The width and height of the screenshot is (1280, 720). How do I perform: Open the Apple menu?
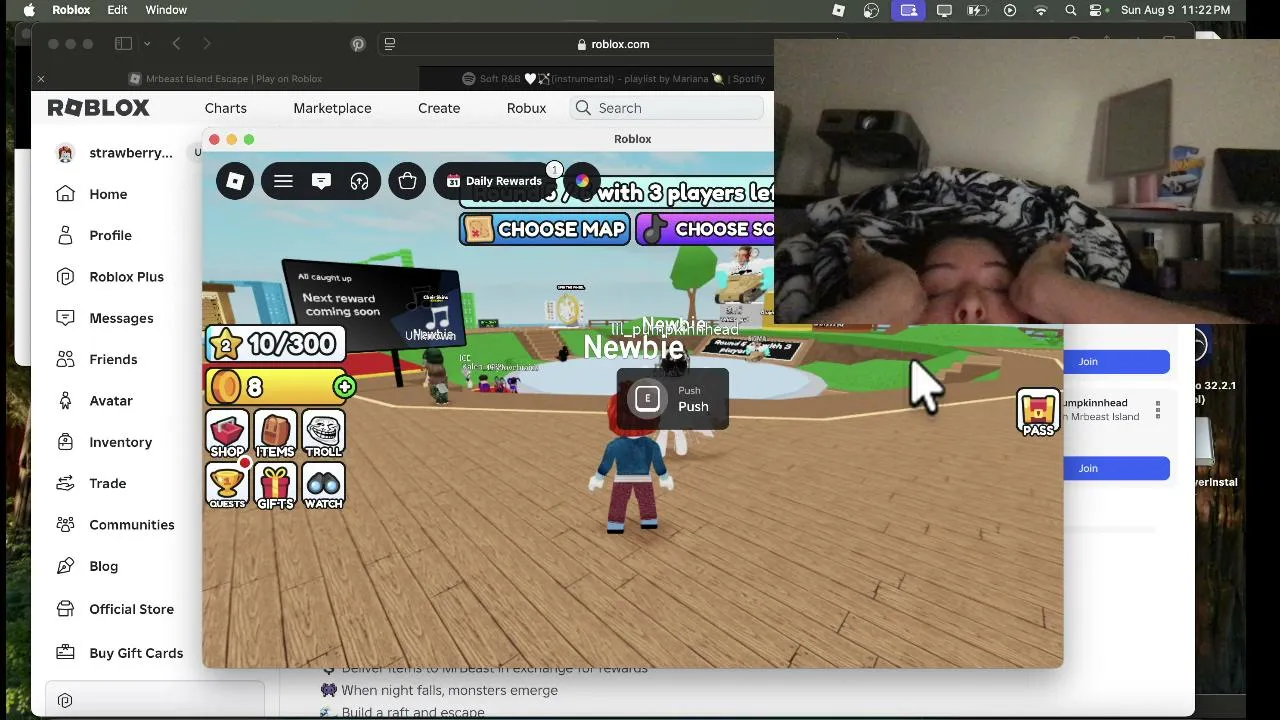point(29,10)
